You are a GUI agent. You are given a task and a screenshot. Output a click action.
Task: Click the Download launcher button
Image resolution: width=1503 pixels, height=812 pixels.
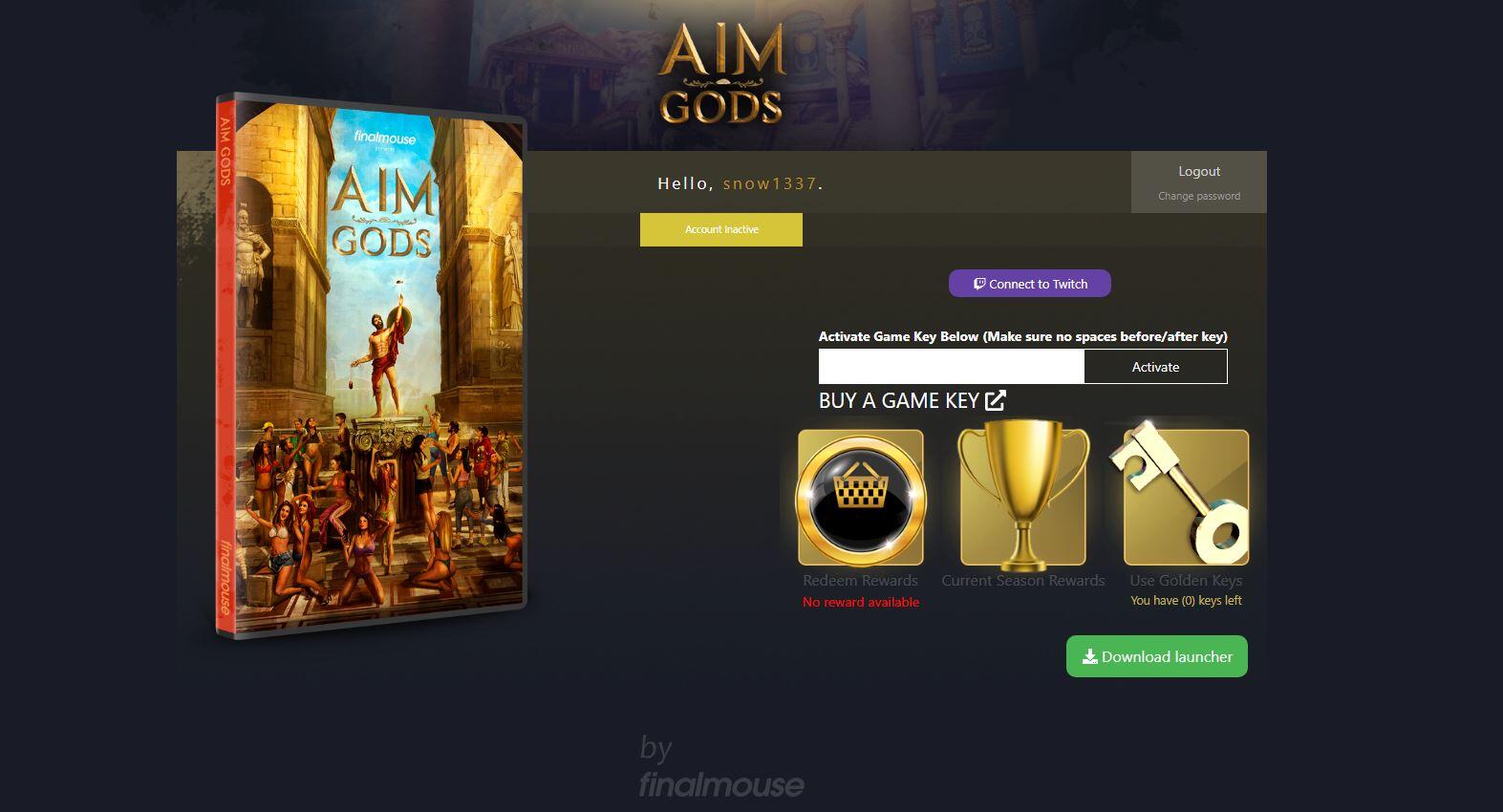(1157, 656)
